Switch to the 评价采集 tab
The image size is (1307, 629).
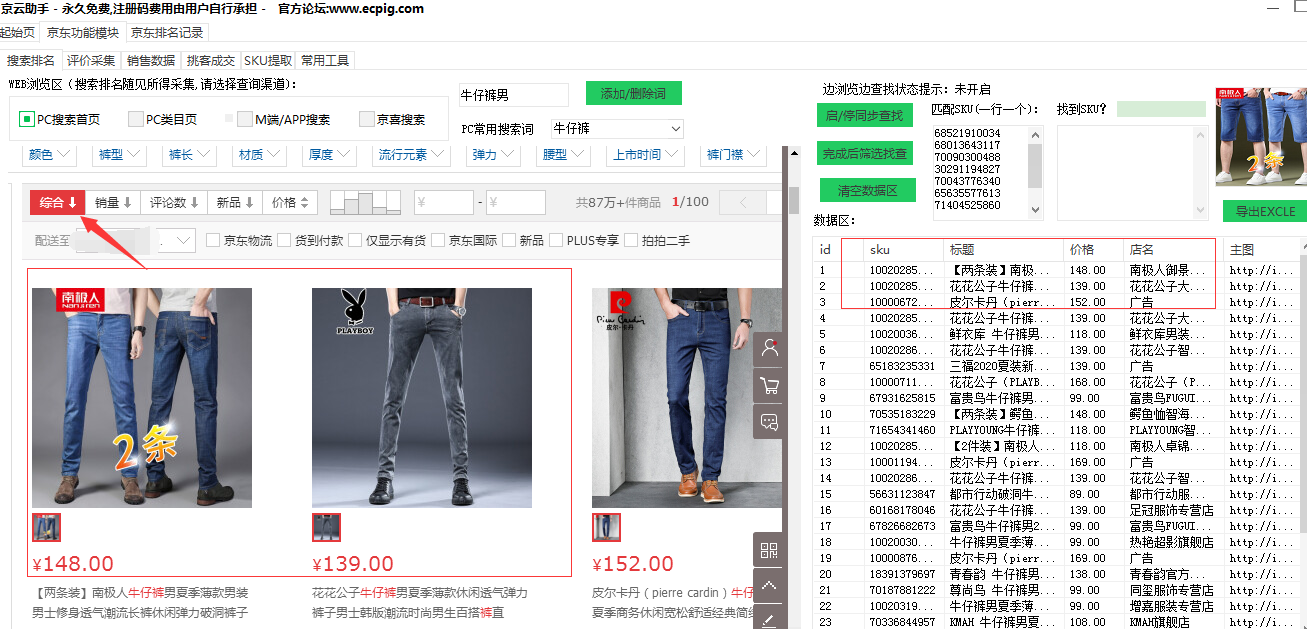click(91, 60)
